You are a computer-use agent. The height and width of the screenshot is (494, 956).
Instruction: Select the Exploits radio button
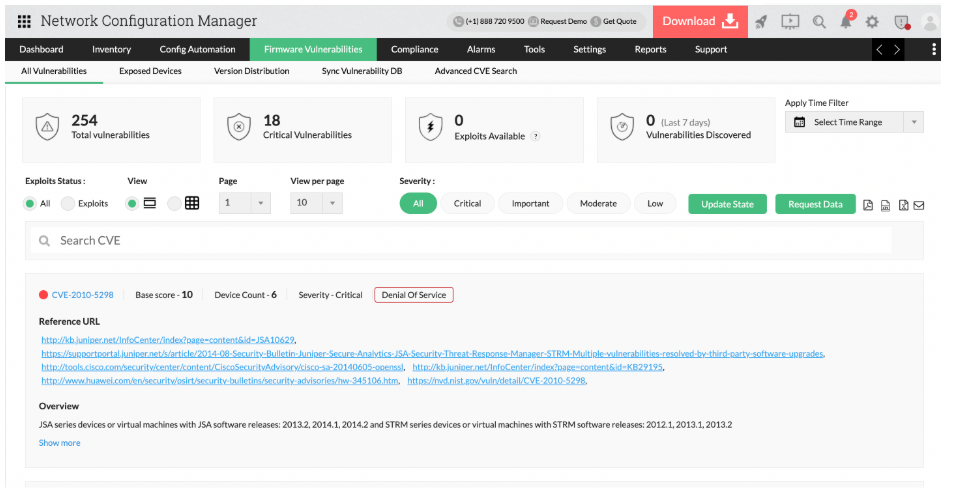(68, 203)
